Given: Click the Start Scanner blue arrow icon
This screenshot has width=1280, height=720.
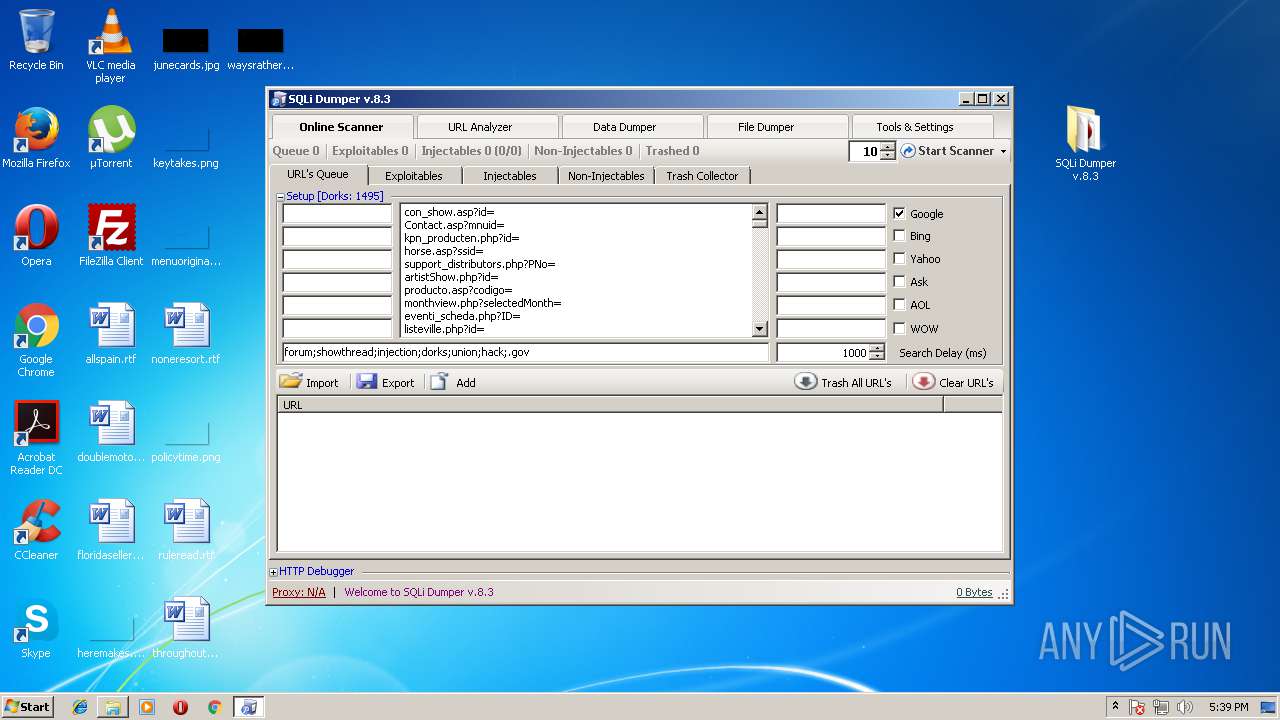Looking at the screenshot, I should 908,151.
